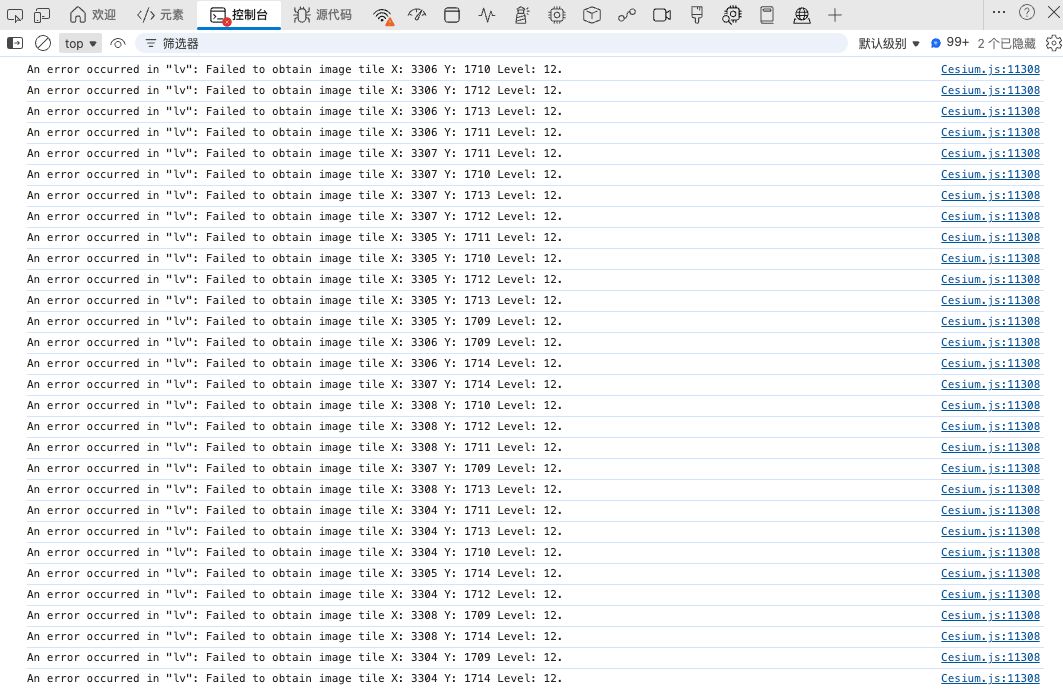Image resolution: width=1063 pixels, height=695 pixels.
Task: Click the 99+ issues counter
Action: click(x=950, y=43)
